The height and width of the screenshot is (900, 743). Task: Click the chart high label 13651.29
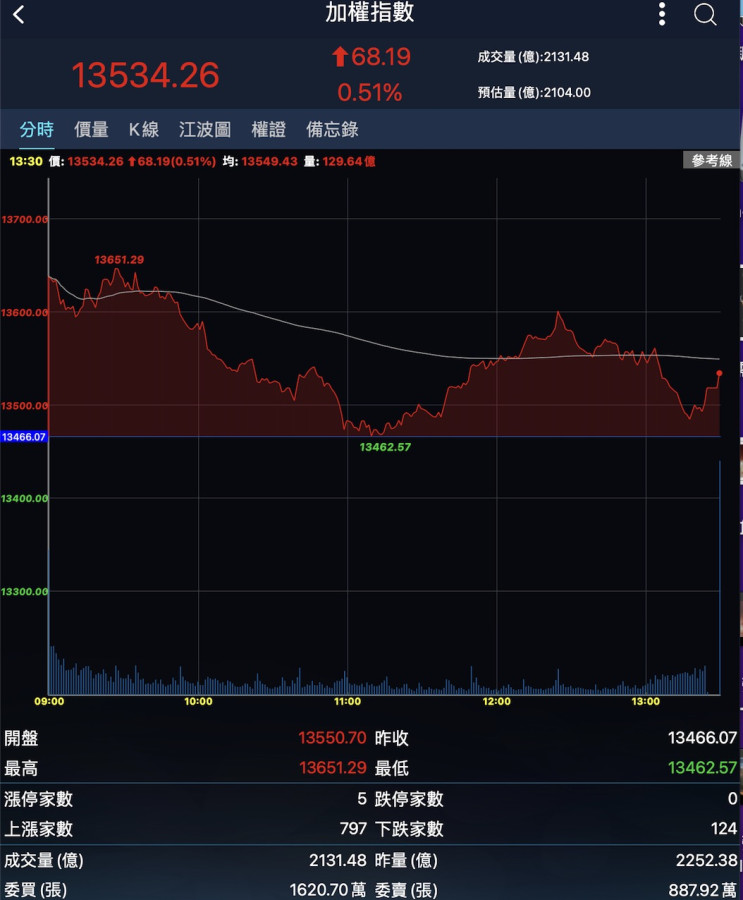(119, 259)
